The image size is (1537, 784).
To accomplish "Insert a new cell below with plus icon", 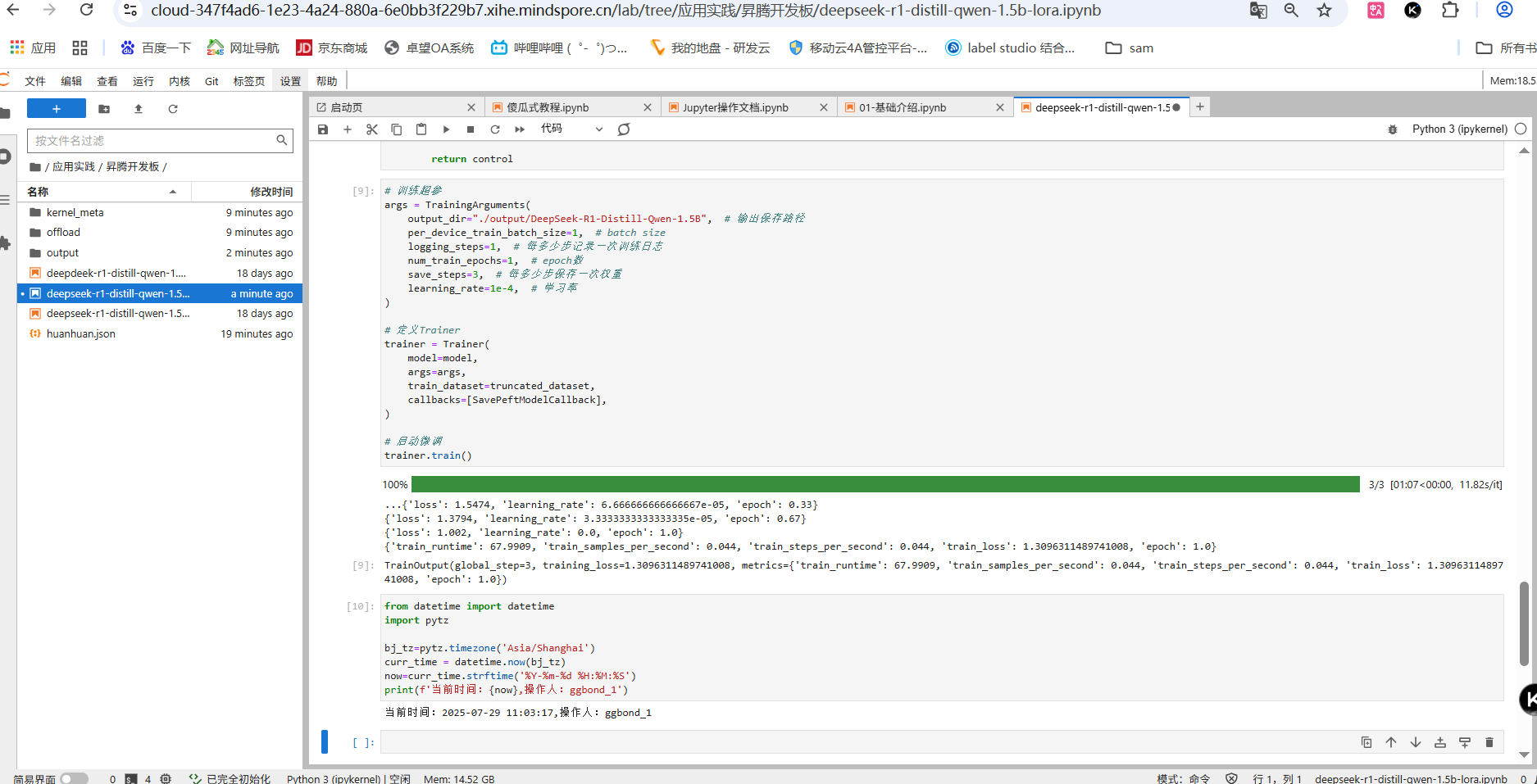I will pyautogui.click(x=348, y=129).
